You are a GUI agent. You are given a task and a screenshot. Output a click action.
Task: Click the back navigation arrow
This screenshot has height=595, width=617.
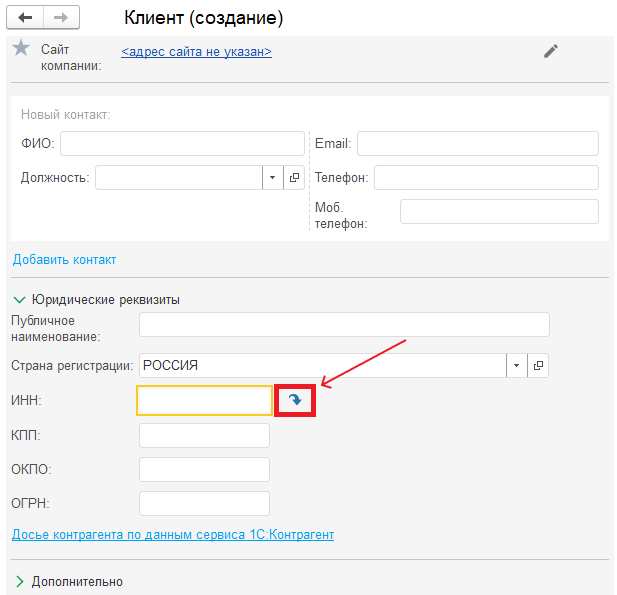(27, 19)
